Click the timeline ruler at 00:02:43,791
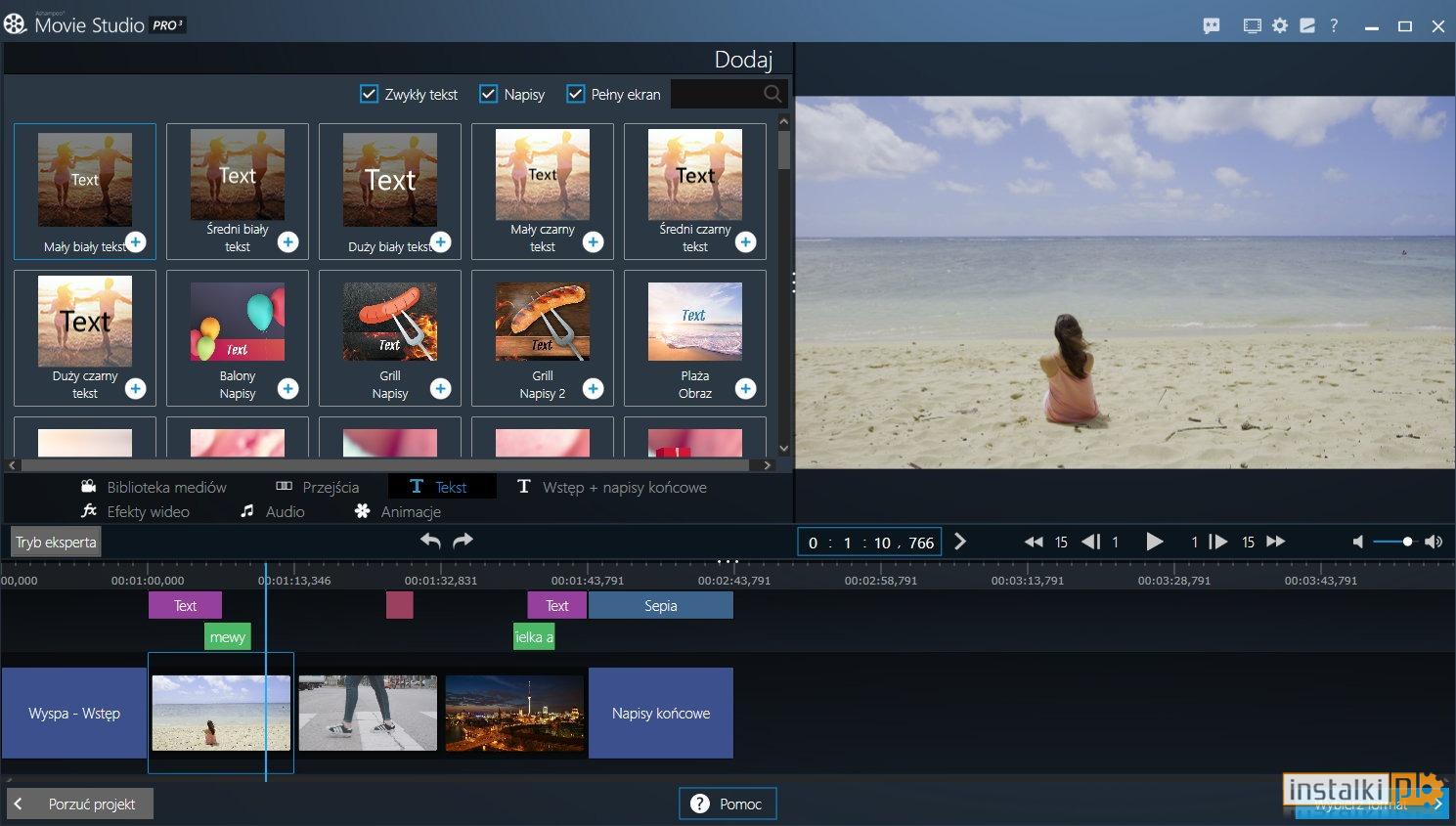 [734, 580]
